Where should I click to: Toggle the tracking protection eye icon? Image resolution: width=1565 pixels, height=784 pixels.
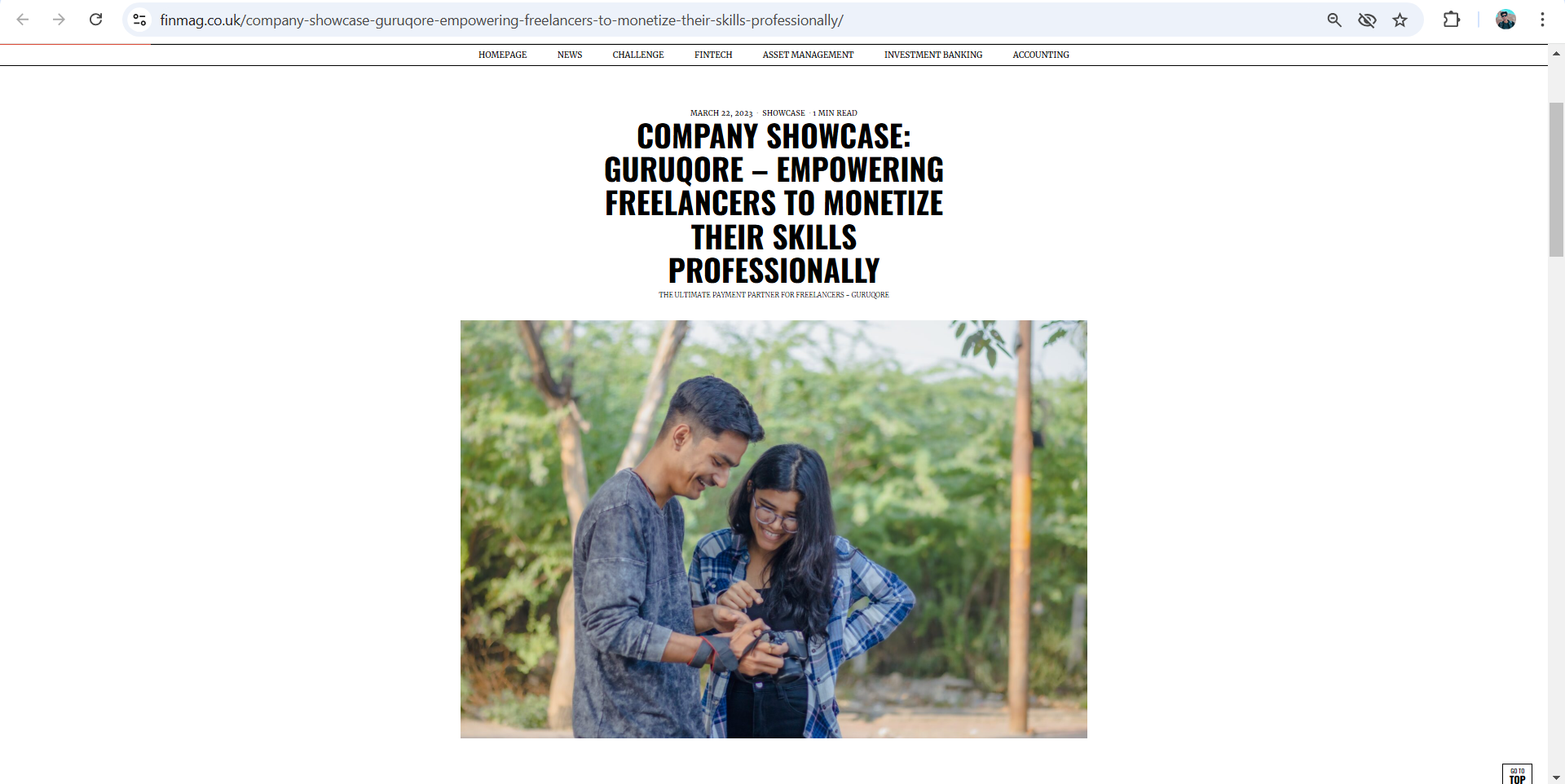pos(1367,20)
